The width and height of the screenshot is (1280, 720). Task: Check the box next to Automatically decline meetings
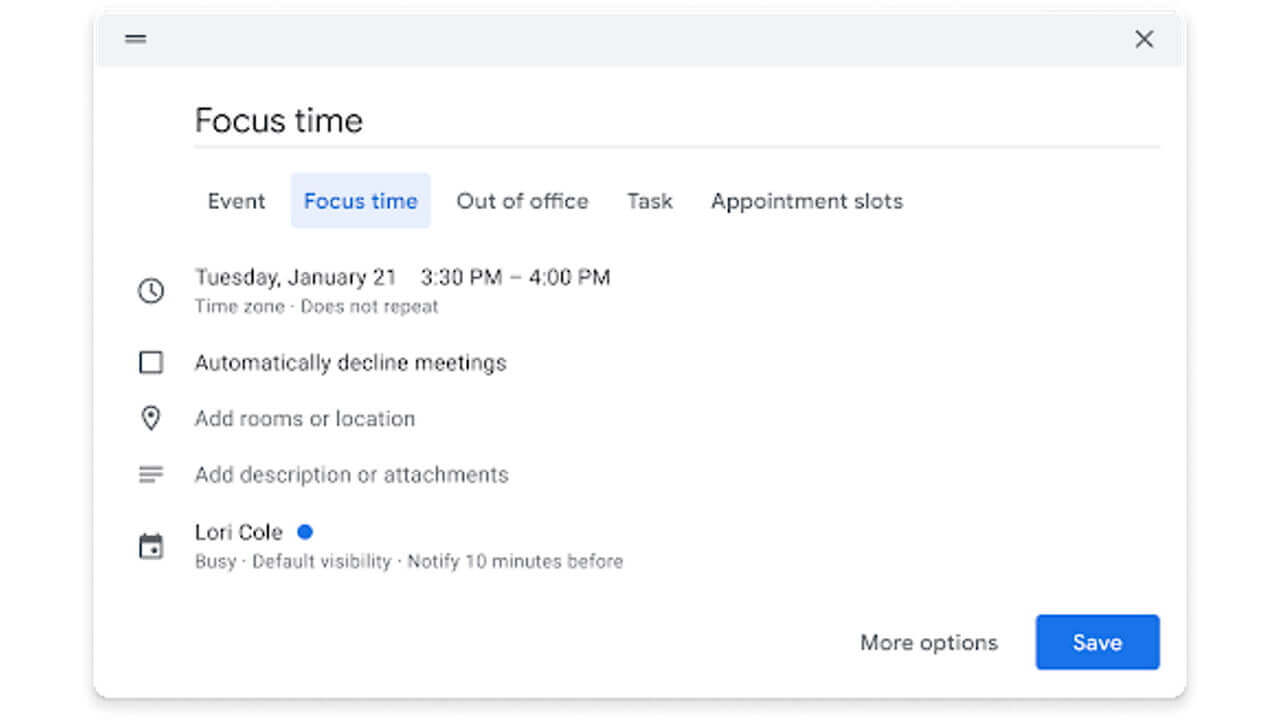coord(150,362)
